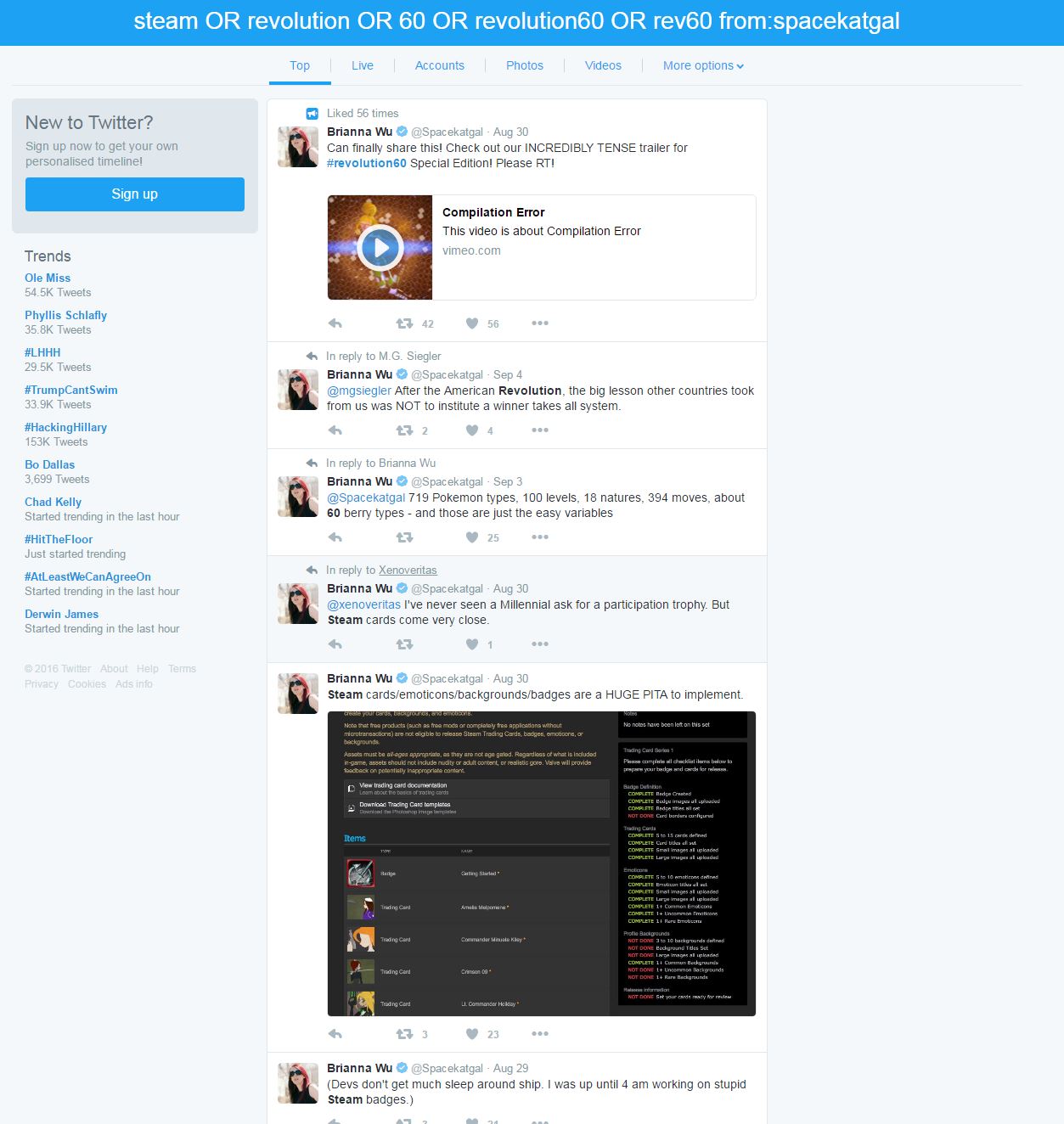The image size is (1064, 1124).
Task: Open the @mgsiegler mention link
Action: tap(359, 391)
